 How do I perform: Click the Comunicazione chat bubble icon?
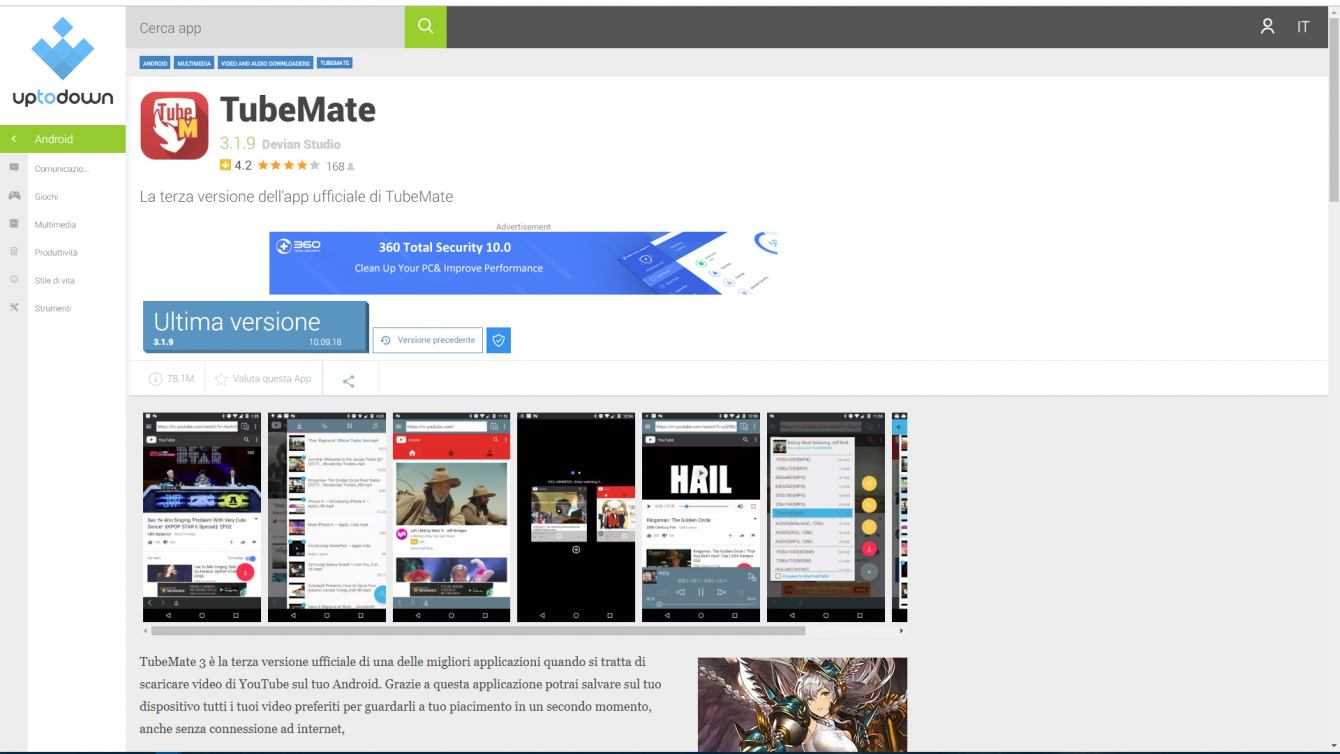(14, 168)
